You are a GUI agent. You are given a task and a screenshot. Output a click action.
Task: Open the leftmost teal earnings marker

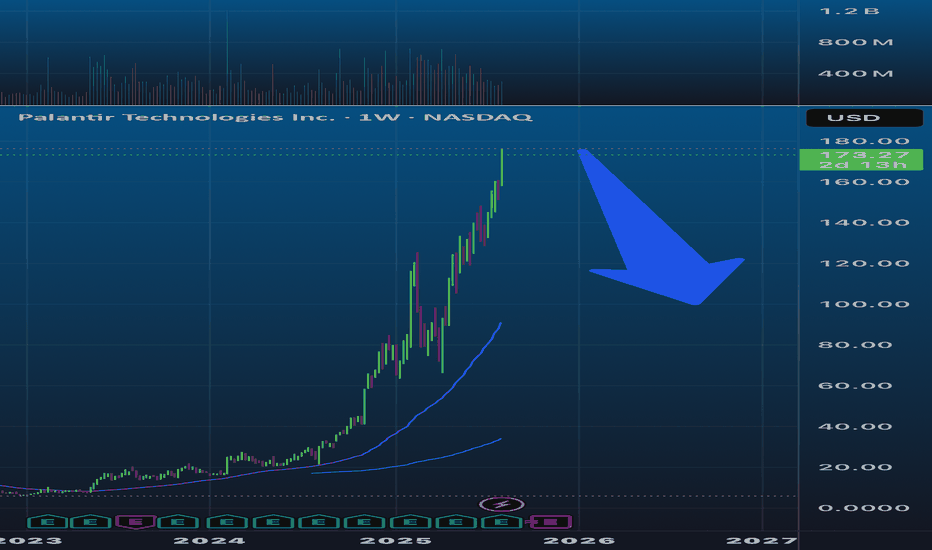pyautogui.click(x=48, y=522)
